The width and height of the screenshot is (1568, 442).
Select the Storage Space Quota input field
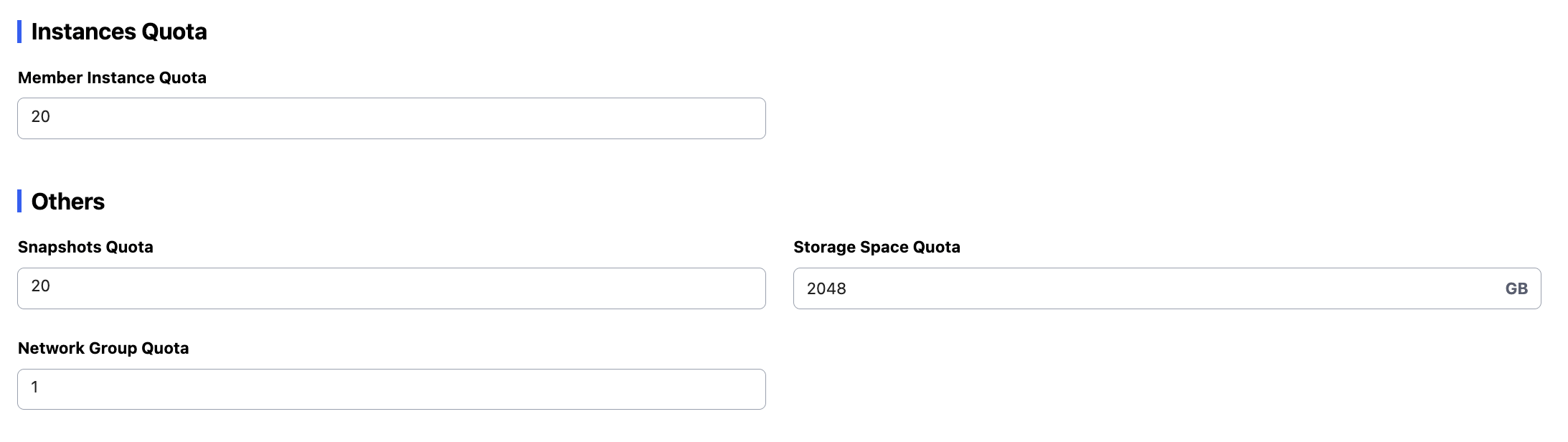pos(1148,288)
